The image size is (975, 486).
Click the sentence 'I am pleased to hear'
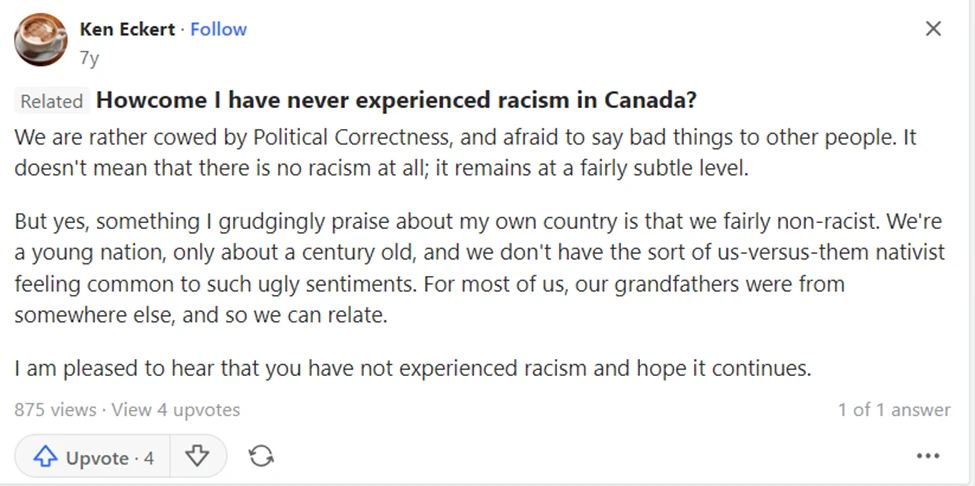(x=413, y=369)
